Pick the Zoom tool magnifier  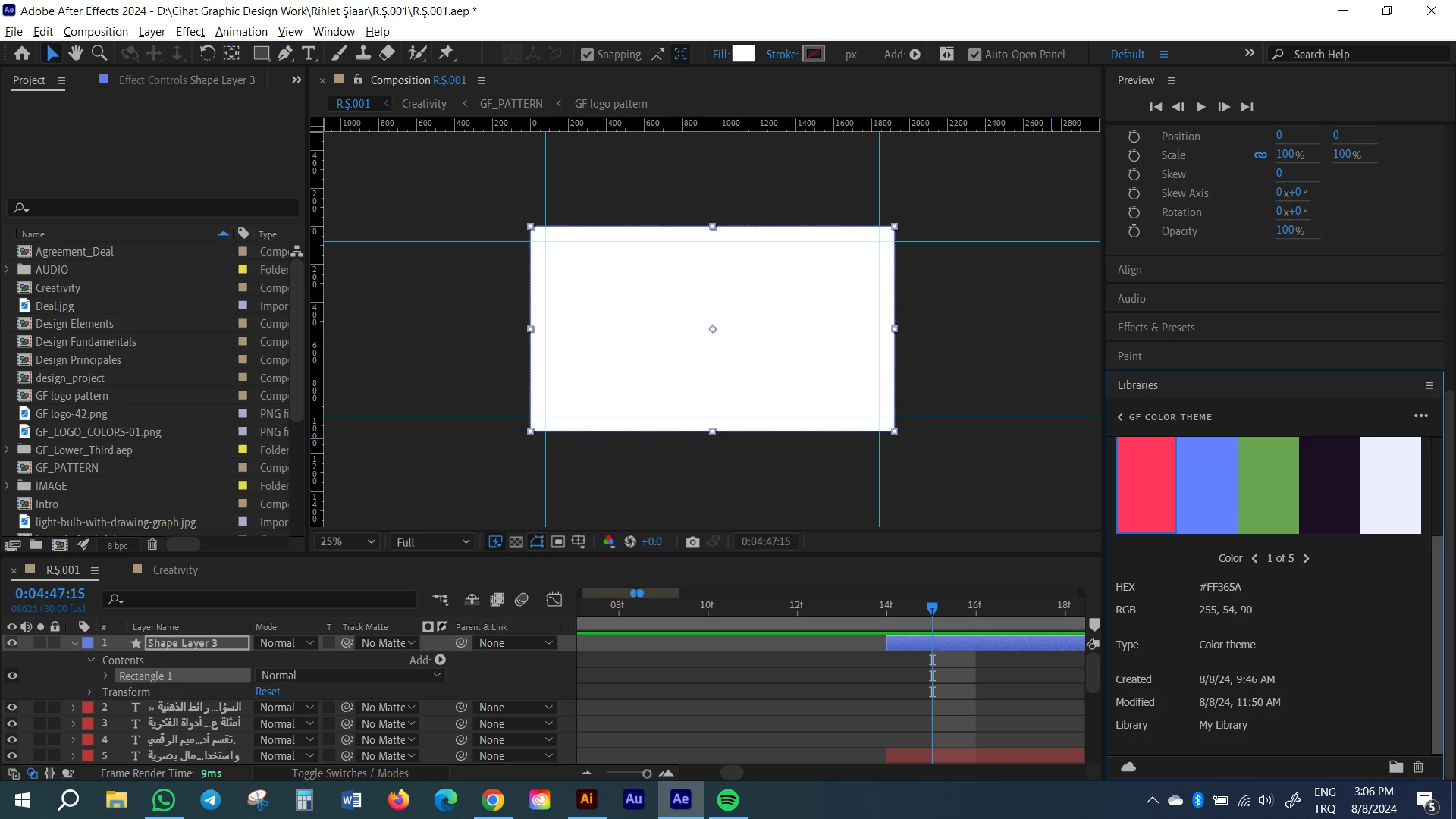point(99,54)
